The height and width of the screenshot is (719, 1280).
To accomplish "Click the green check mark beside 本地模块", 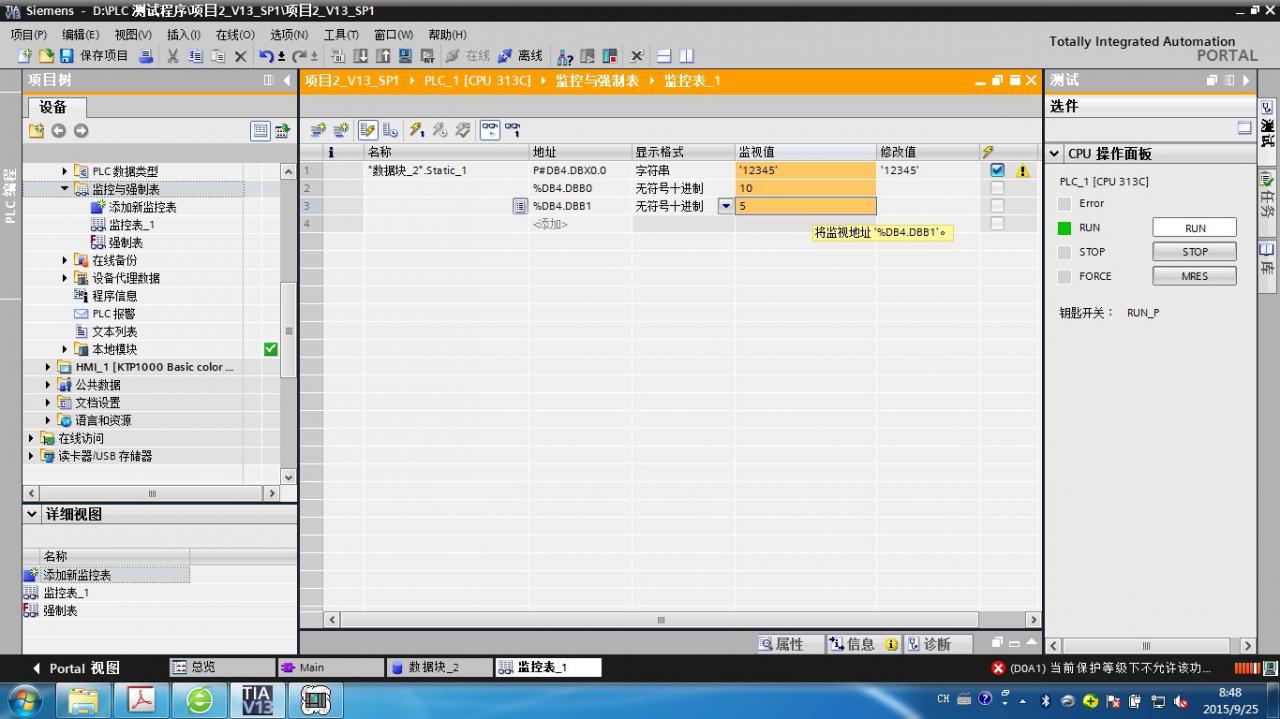I will (270, 349).
